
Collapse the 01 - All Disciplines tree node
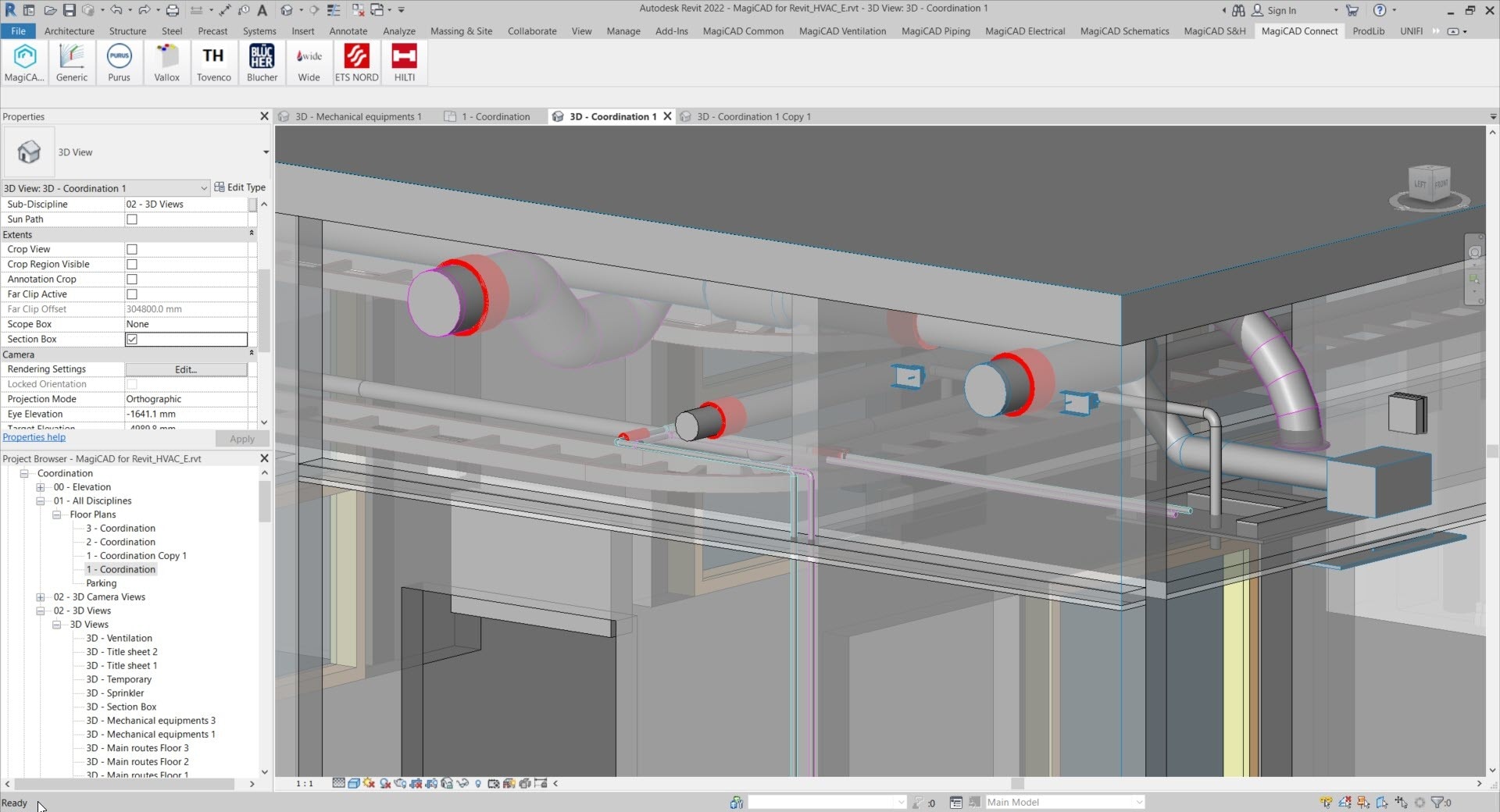click(x=41, y=500)
